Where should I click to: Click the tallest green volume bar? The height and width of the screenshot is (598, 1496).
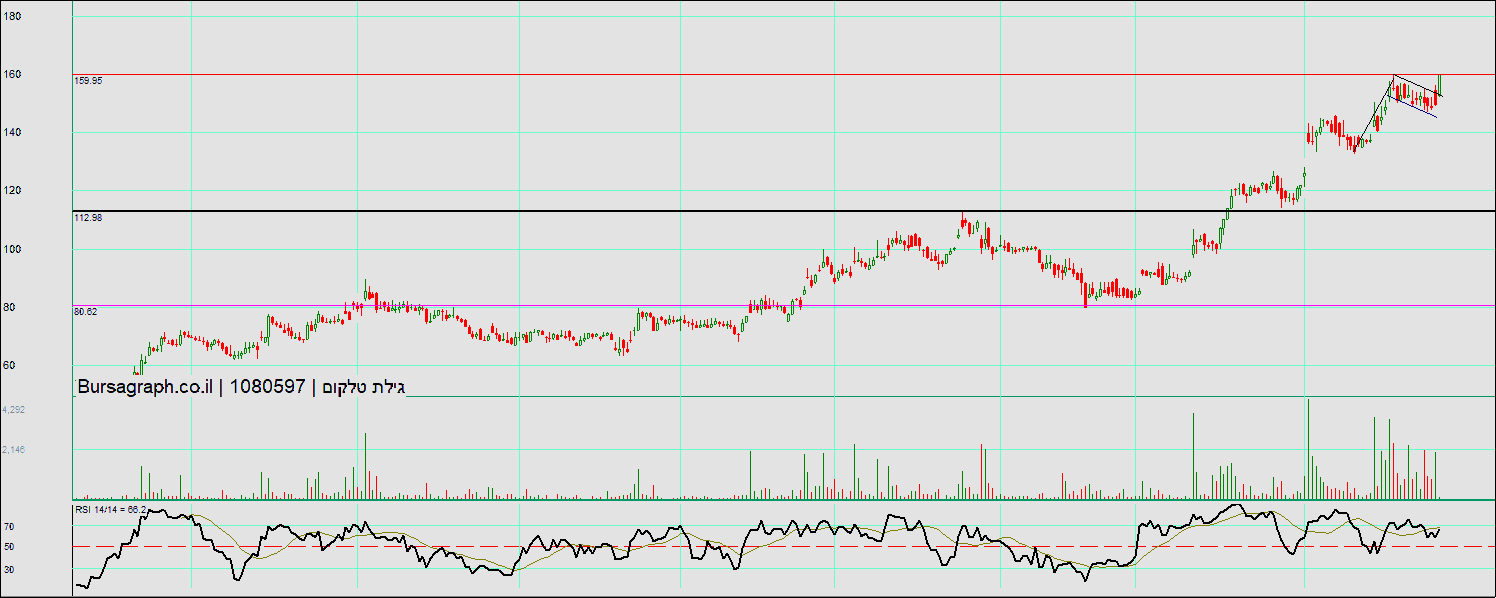[1307, 449]
